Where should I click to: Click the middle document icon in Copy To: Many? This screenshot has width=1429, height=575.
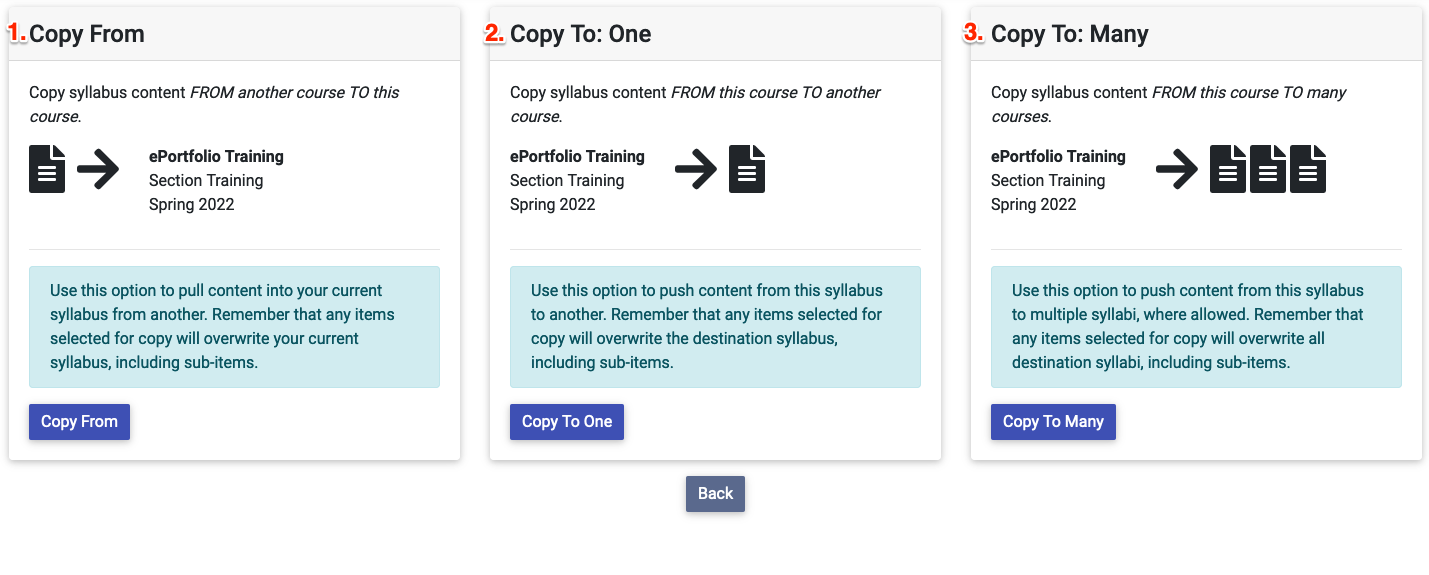tap(1268, 169)
